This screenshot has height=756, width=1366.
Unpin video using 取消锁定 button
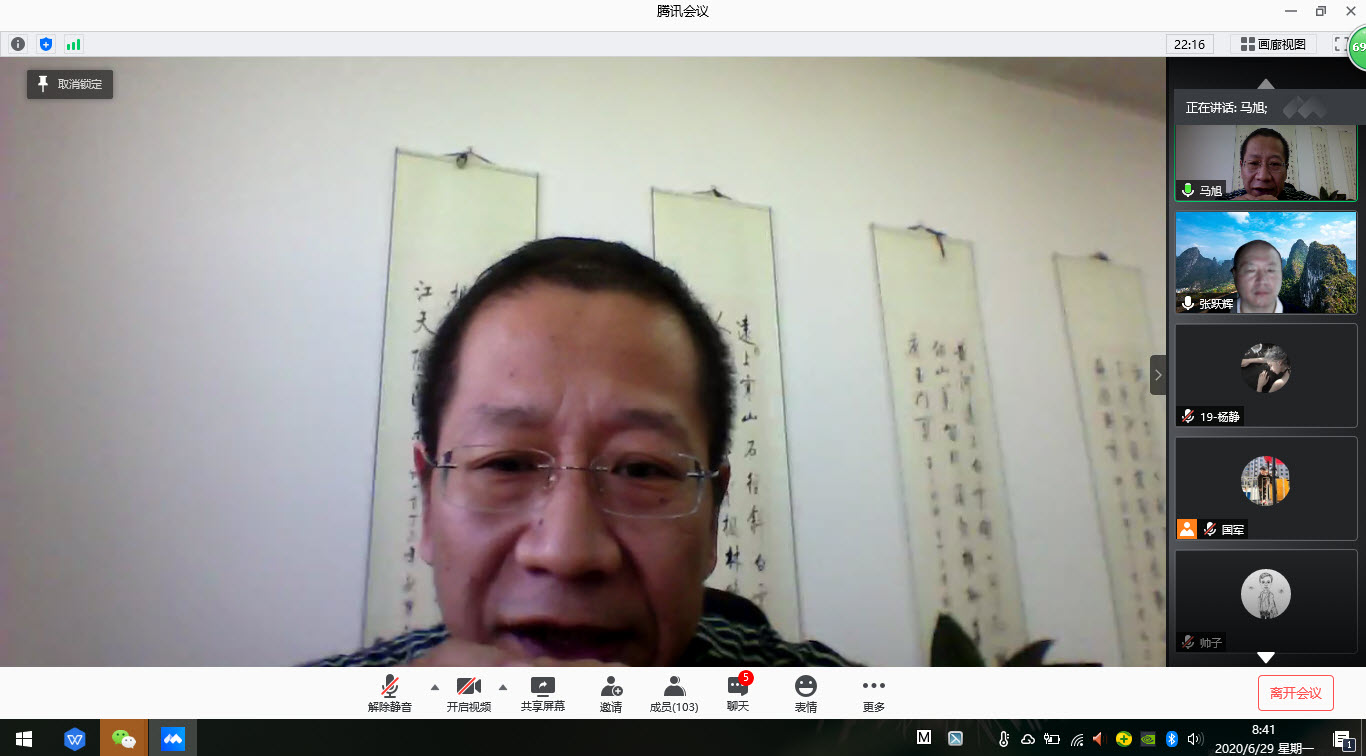[70, 84]
